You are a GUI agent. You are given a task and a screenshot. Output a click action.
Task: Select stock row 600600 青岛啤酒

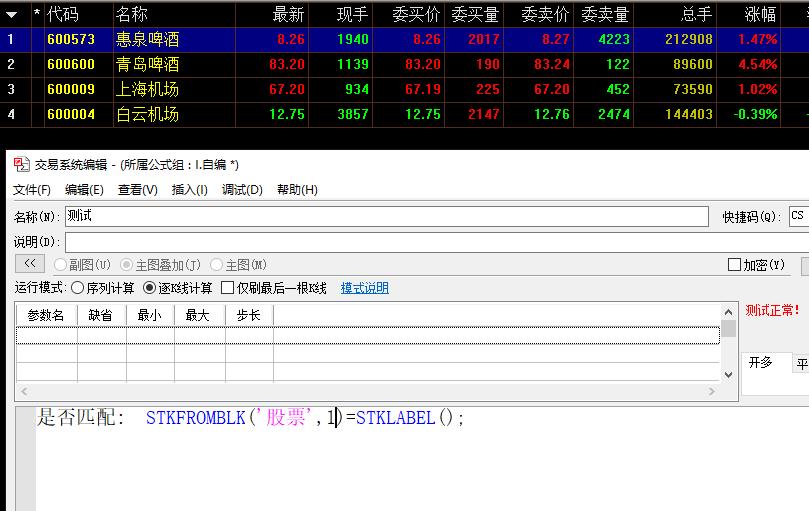[404, 64]
